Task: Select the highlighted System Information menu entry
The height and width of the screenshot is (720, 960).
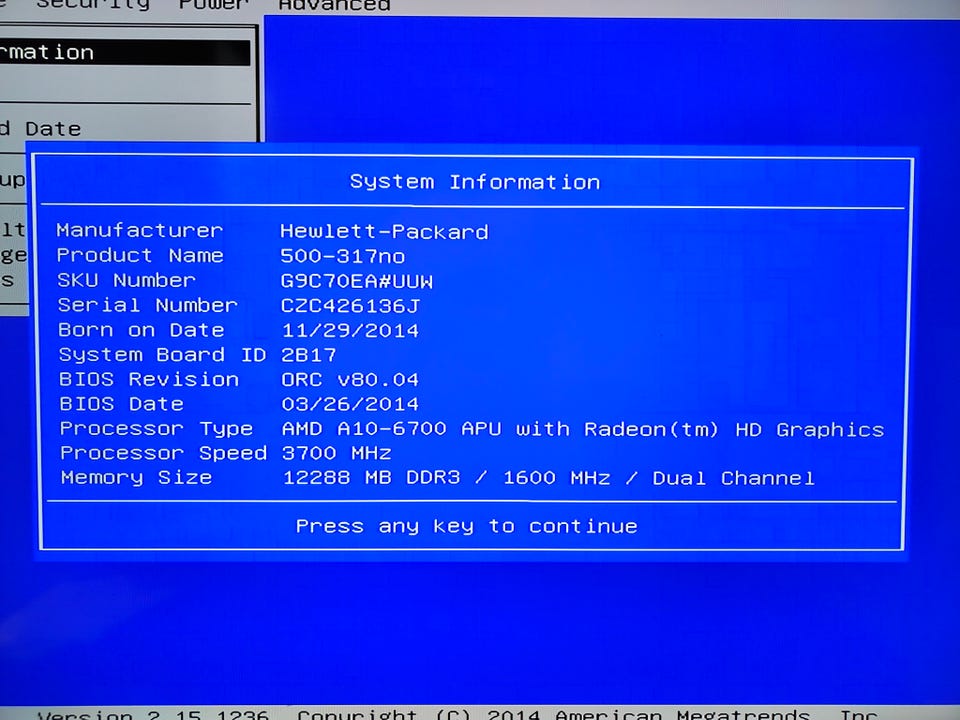Action: 125,53
